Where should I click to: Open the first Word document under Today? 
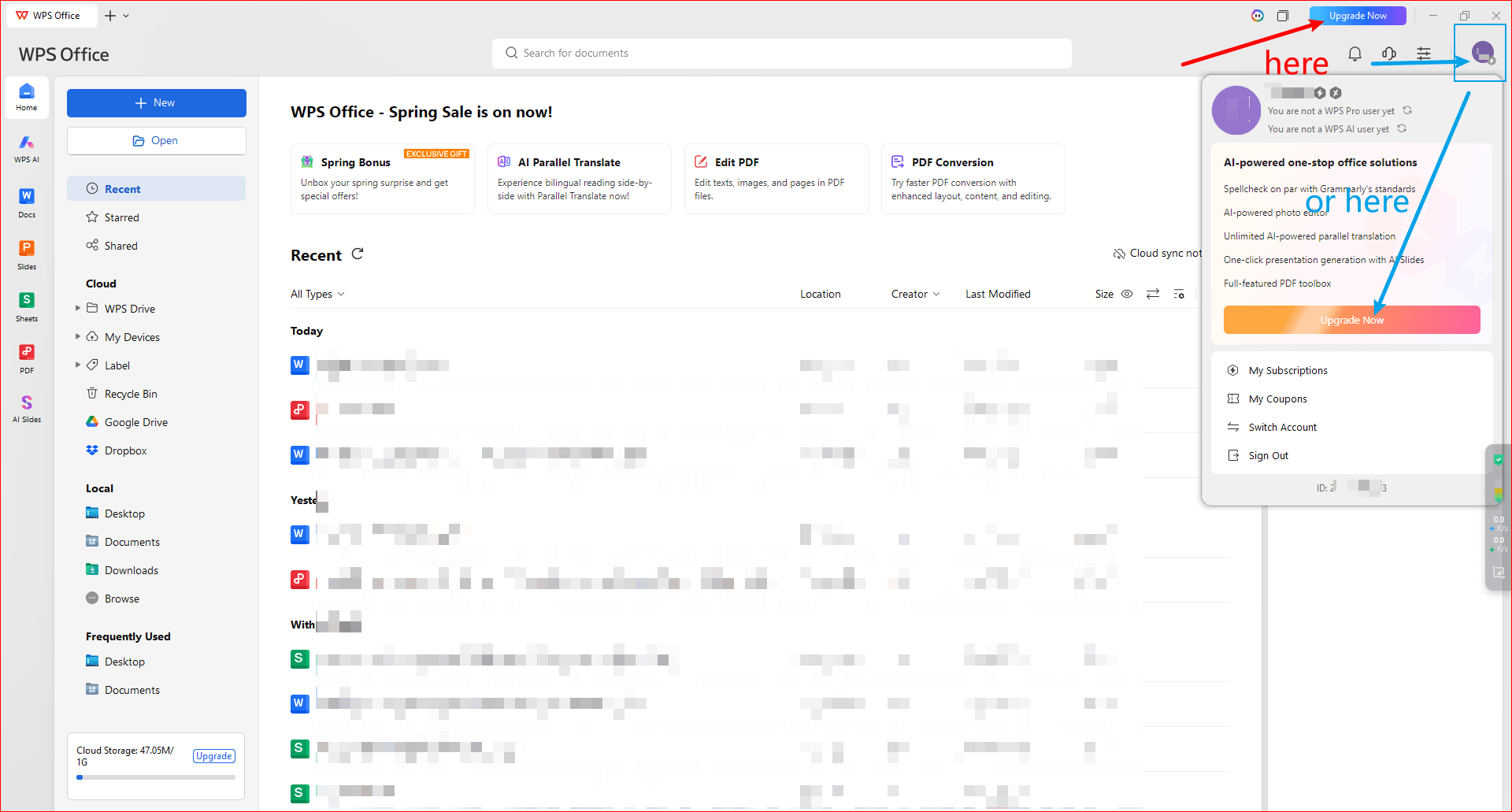click(300, 365)
